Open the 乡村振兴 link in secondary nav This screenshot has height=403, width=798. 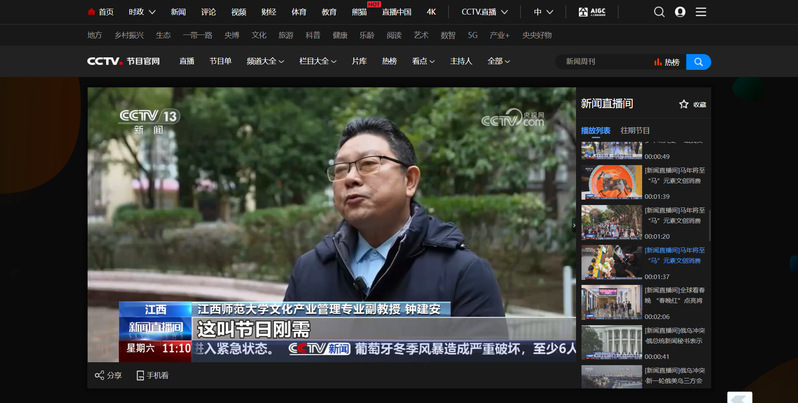click(128, 35)
